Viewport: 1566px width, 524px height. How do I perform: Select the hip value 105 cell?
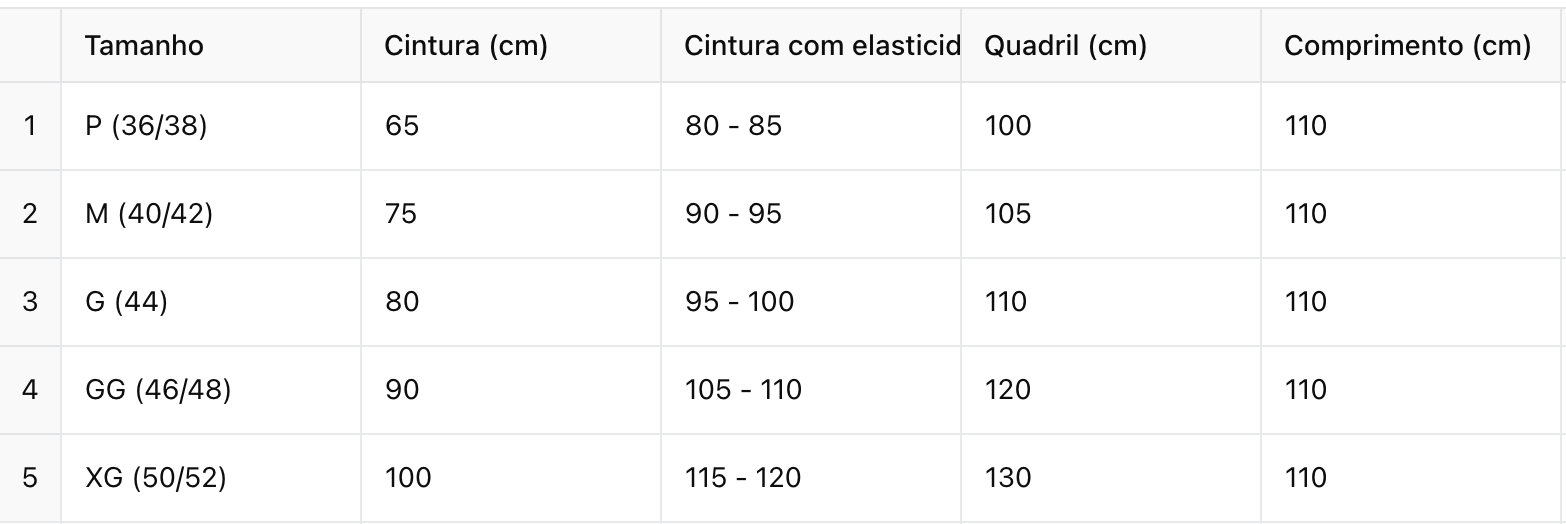1111,214
